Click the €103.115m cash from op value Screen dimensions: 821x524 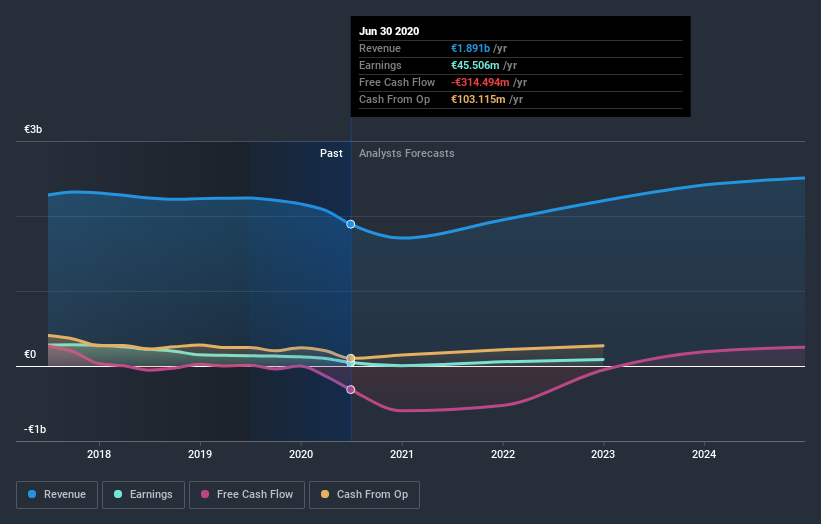click(479, 99)
